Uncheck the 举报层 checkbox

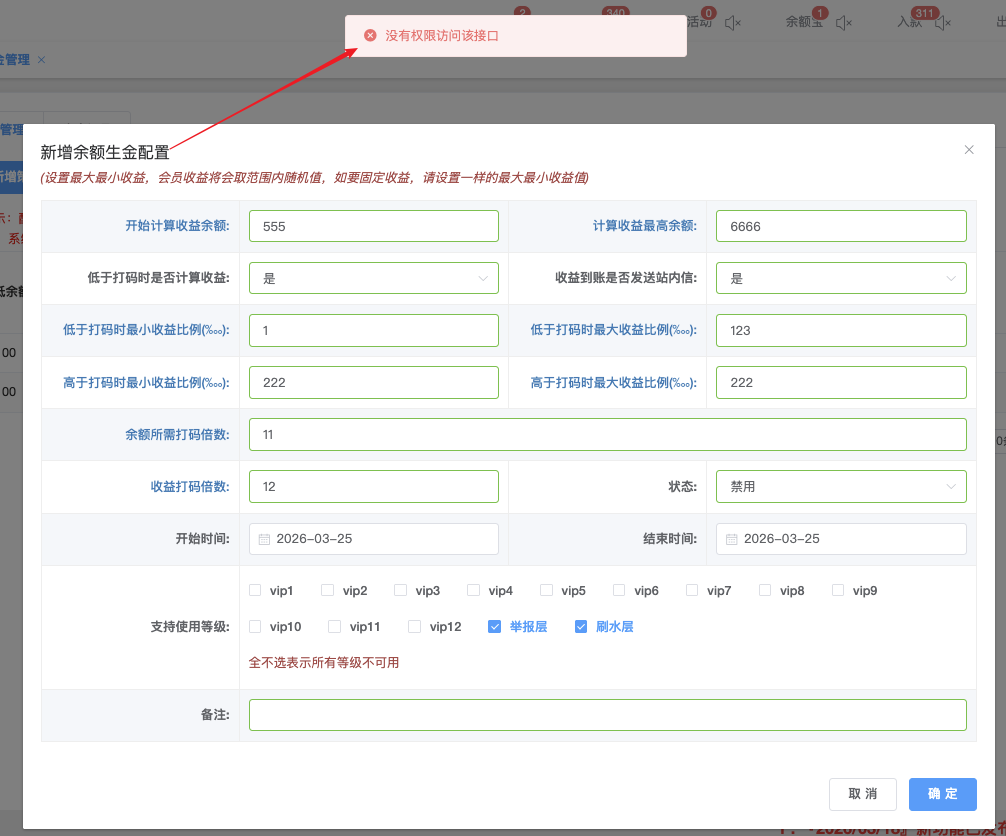pyautogui.click(x=494, y=627)
